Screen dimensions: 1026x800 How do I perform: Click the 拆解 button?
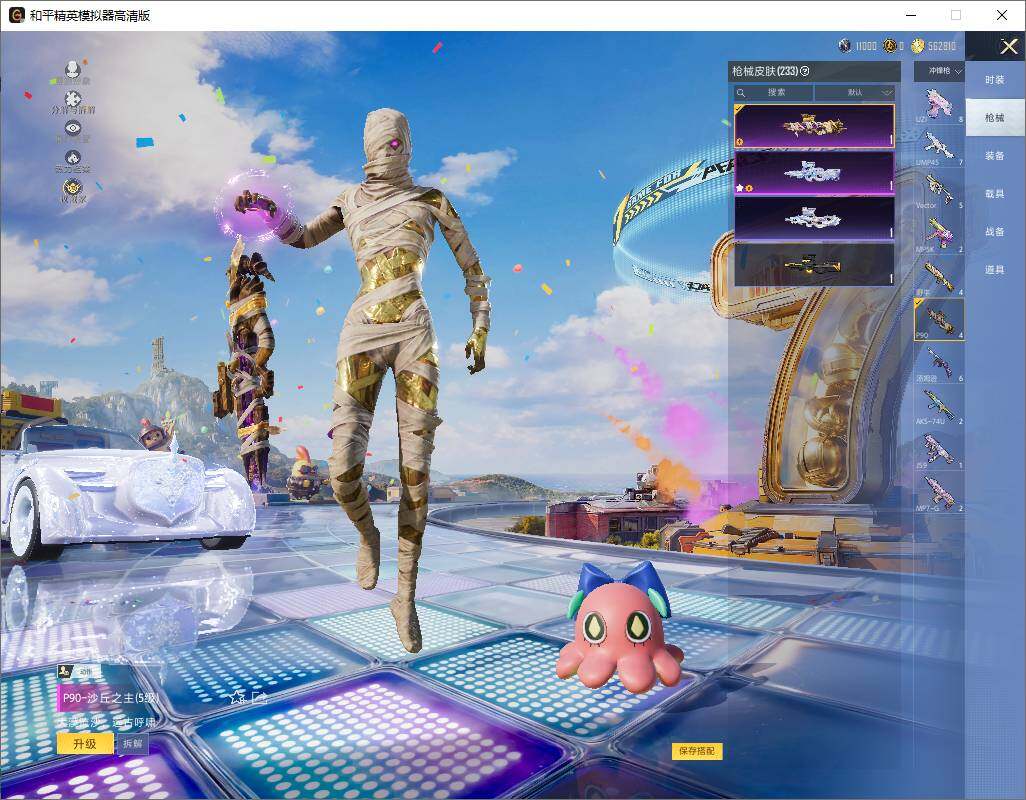(132, 744)
